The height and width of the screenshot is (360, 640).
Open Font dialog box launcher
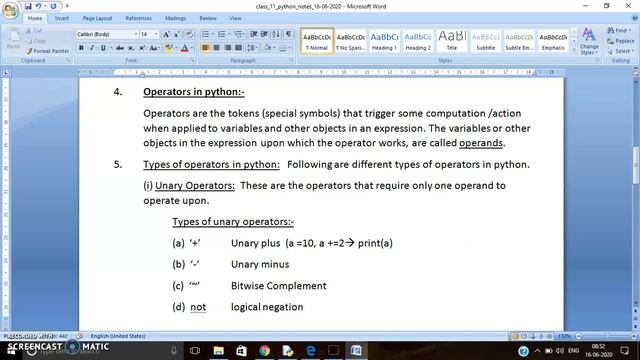(192, 60)
